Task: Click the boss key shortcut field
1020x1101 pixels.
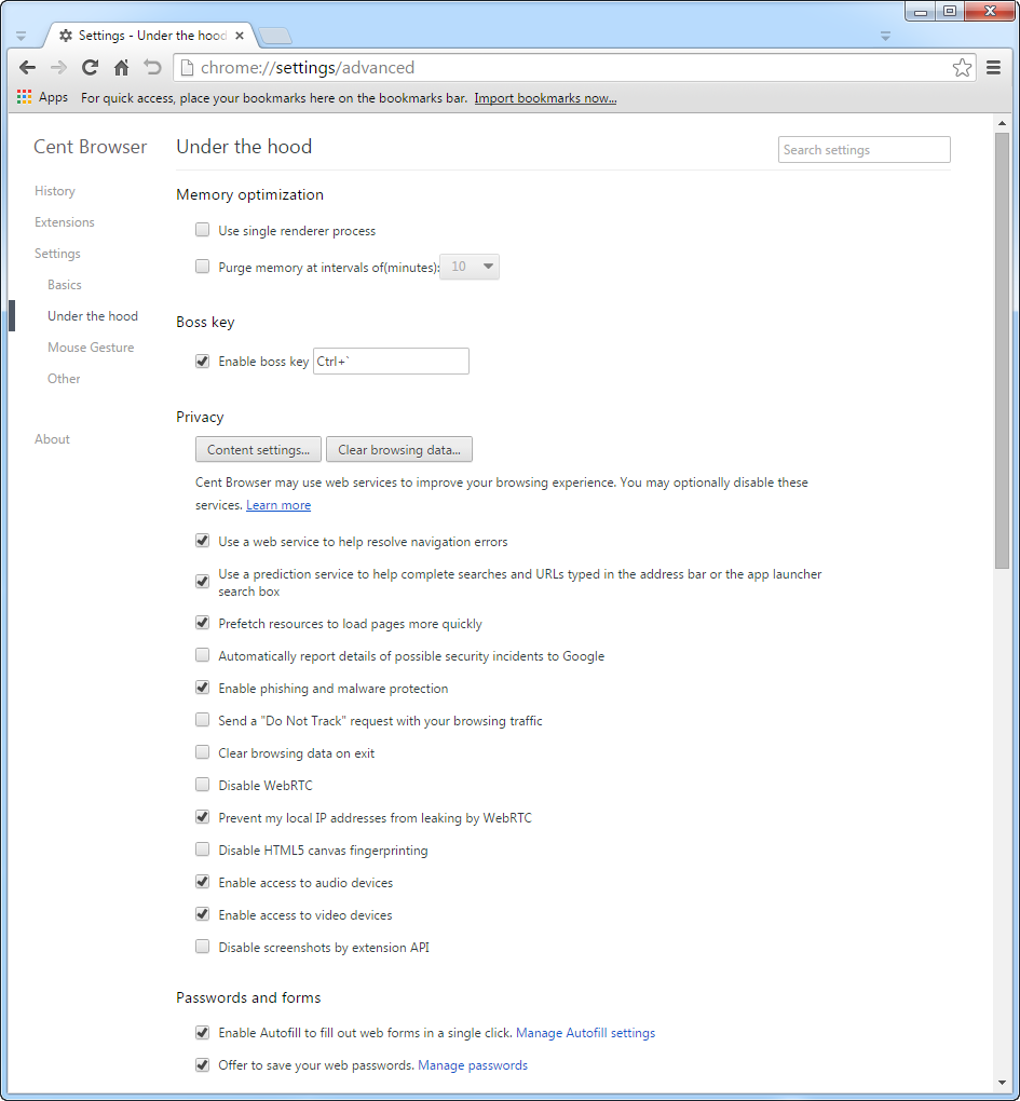Action: [391, 361]
